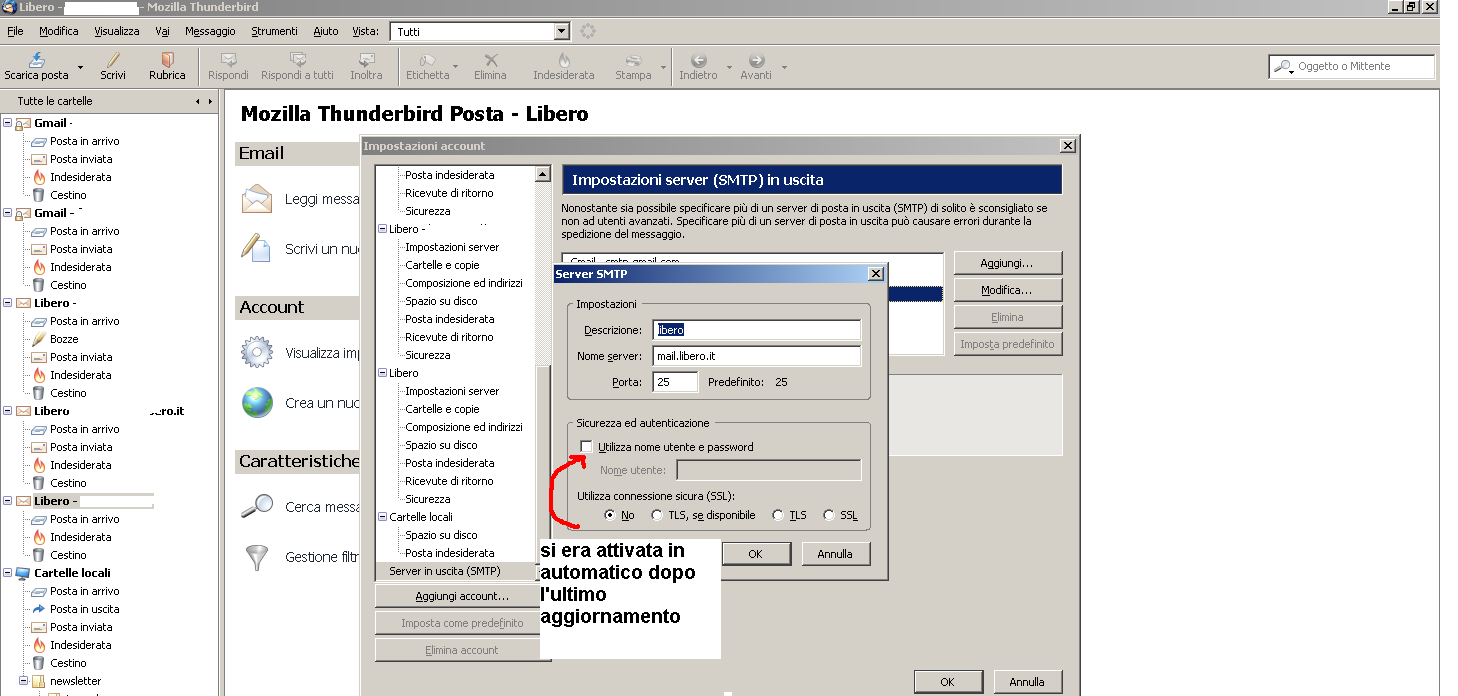This screenshot has height=696, width=1458.
Task: Click the Cerca messaggi magnifier icon
Action: pyautogui.click(x=257, y=506)
